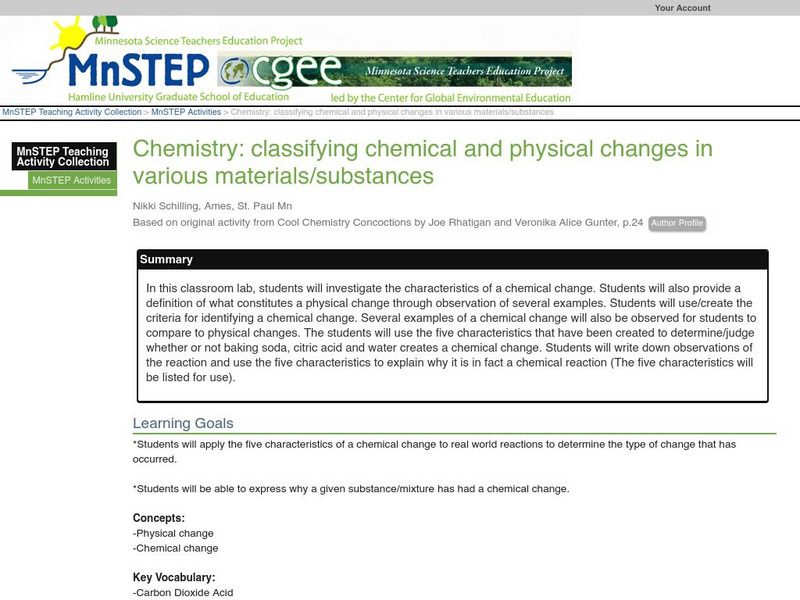Click the Summary box header

167,260
